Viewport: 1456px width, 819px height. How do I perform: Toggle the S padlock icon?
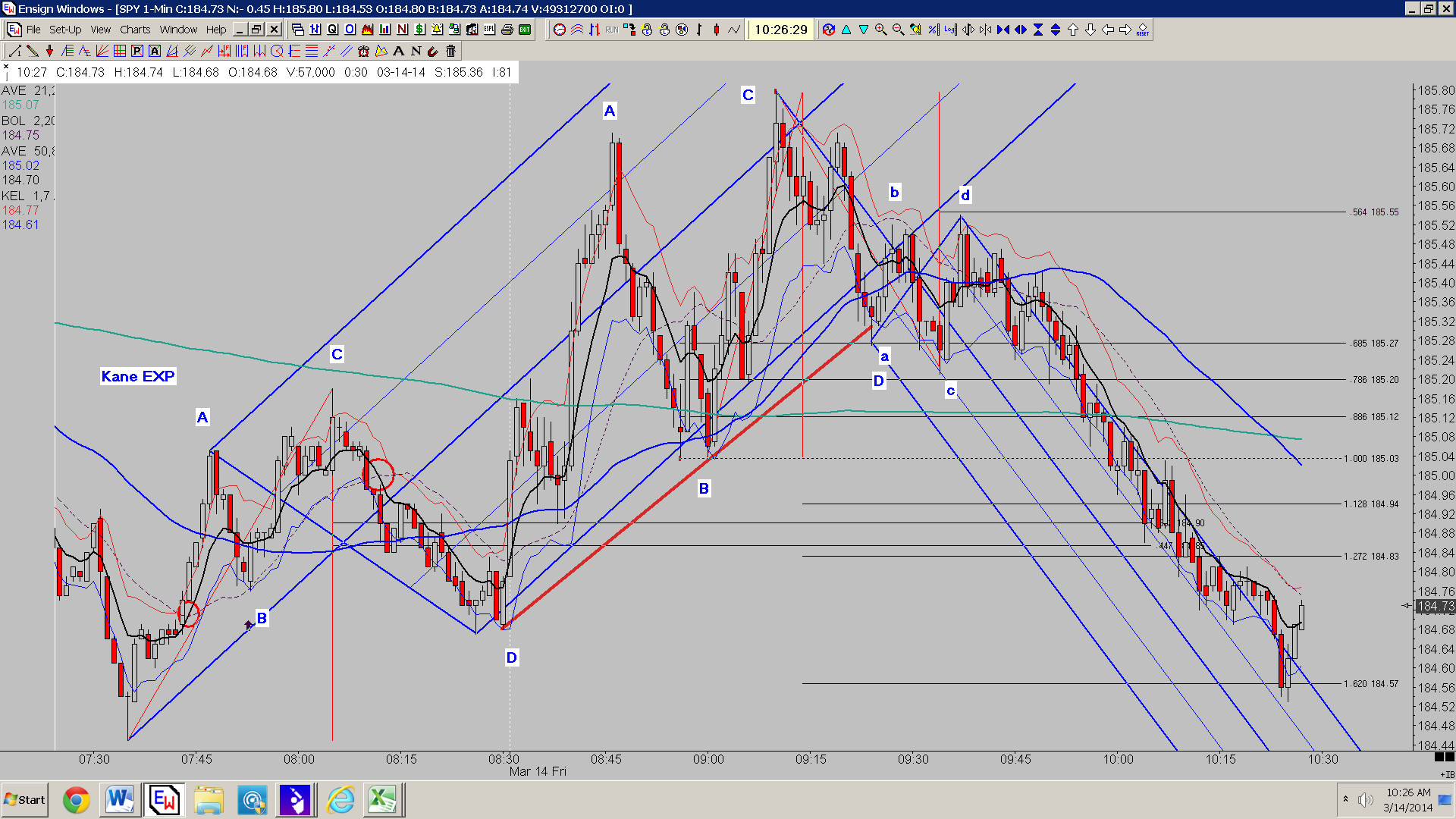click(647, 30)
